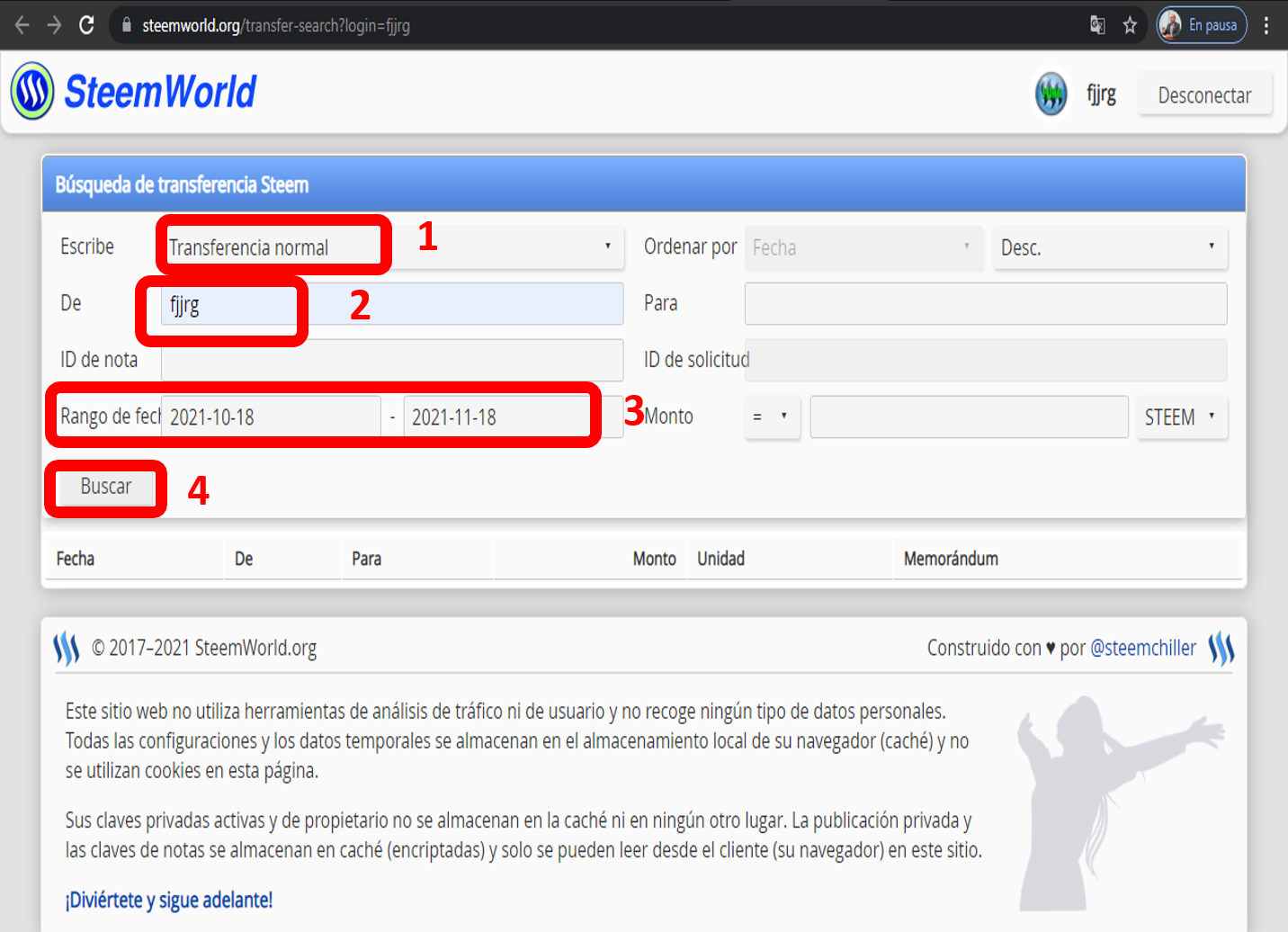Click the fjrg username in the header
The height and width of the screenshot is (932, 1288).
[1101, 94]
